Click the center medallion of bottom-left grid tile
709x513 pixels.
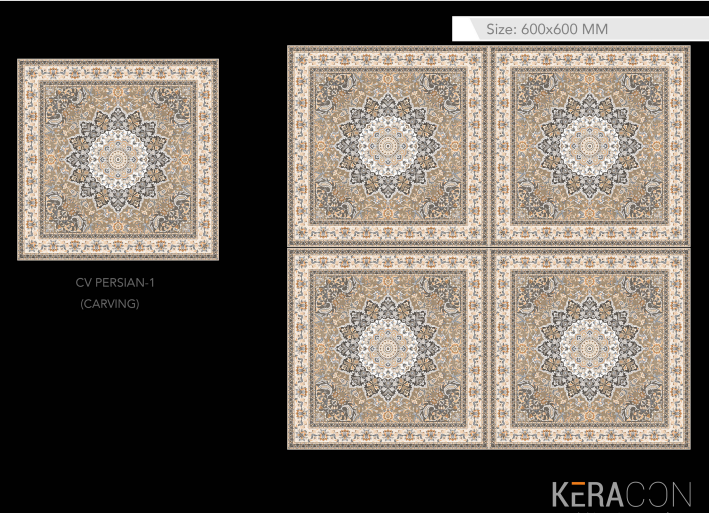coord(388,348)
